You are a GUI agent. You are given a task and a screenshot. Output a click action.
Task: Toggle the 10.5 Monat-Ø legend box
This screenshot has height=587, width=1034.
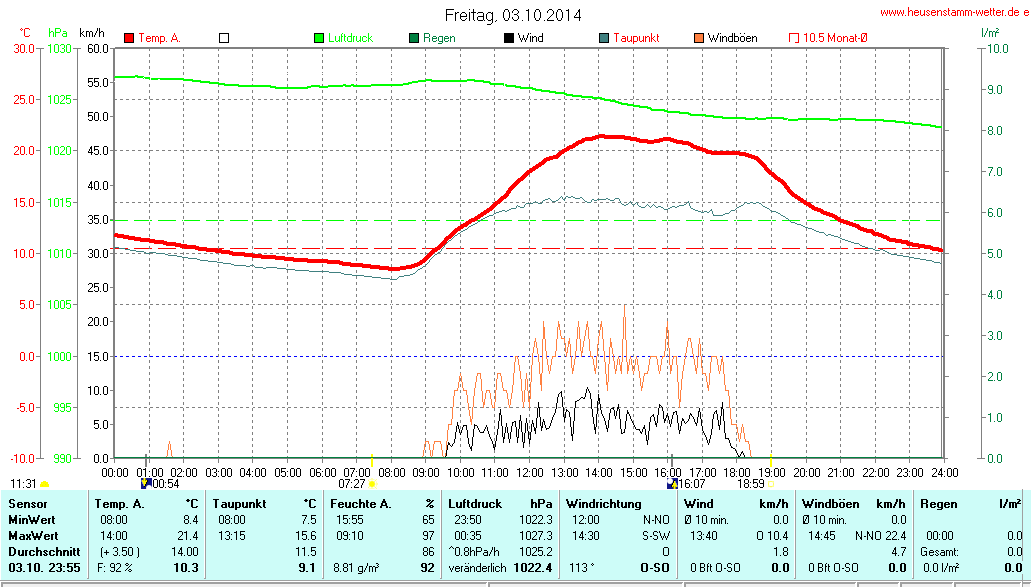794,38
